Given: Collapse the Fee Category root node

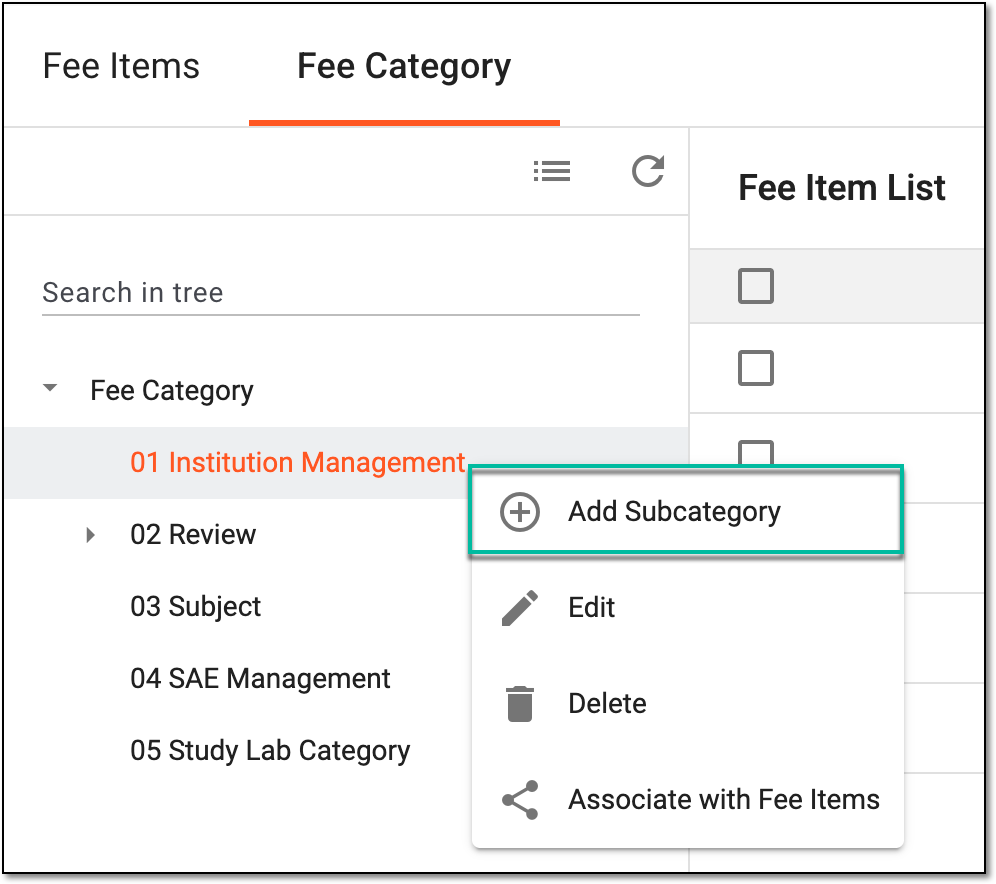Looking at the screenshot, I should (50, 387).
